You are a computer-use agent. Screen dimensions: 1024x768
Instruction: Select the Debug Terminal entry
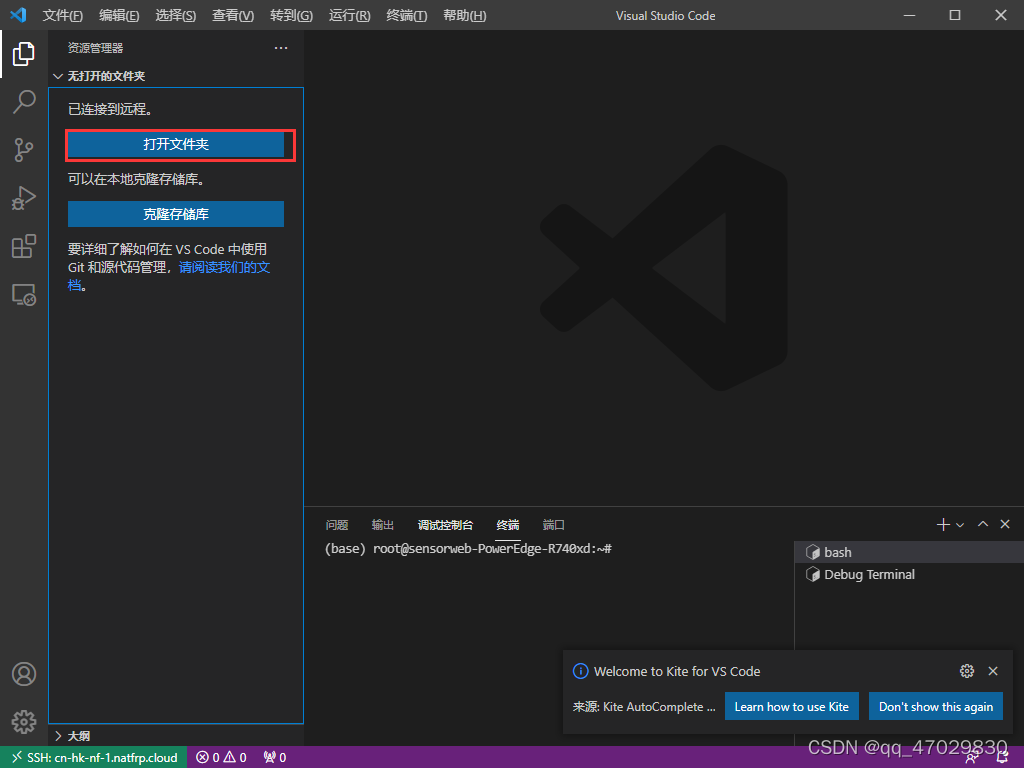tap(908, 574)
